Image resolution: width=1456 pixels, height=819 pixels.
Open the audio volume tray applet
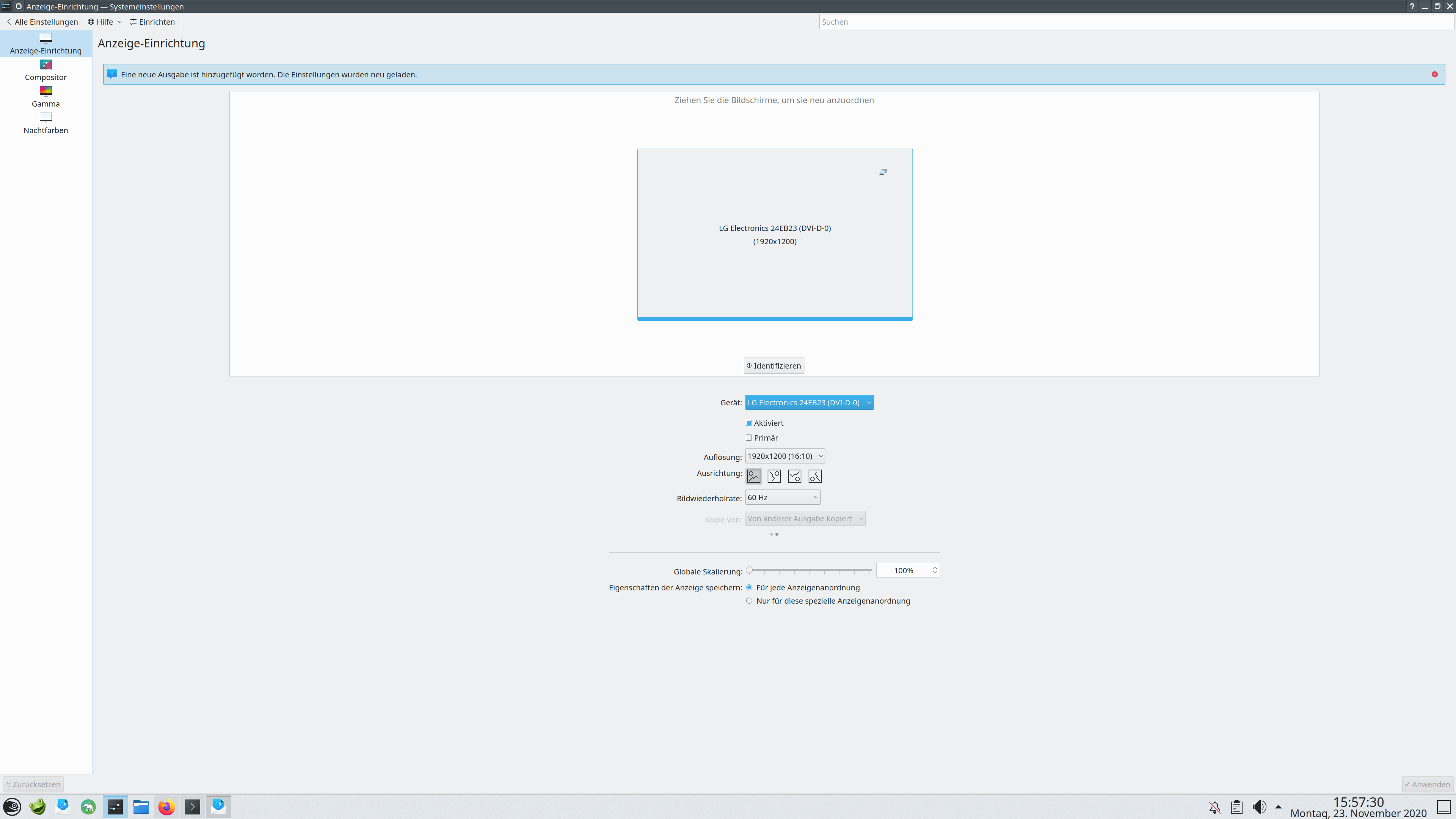(1259, 807)
